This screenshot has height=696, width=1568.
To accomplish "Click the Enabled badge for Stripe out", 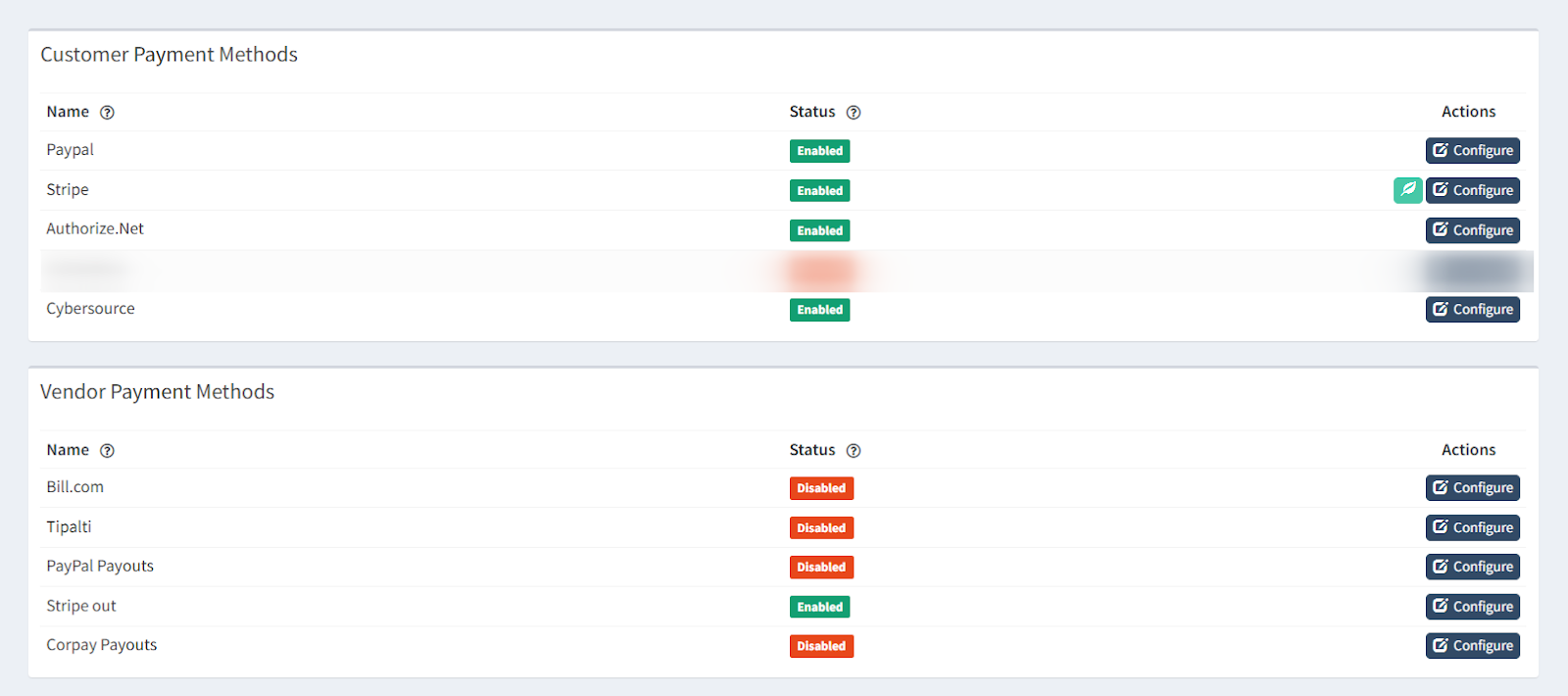I will (x=819, y=607).
